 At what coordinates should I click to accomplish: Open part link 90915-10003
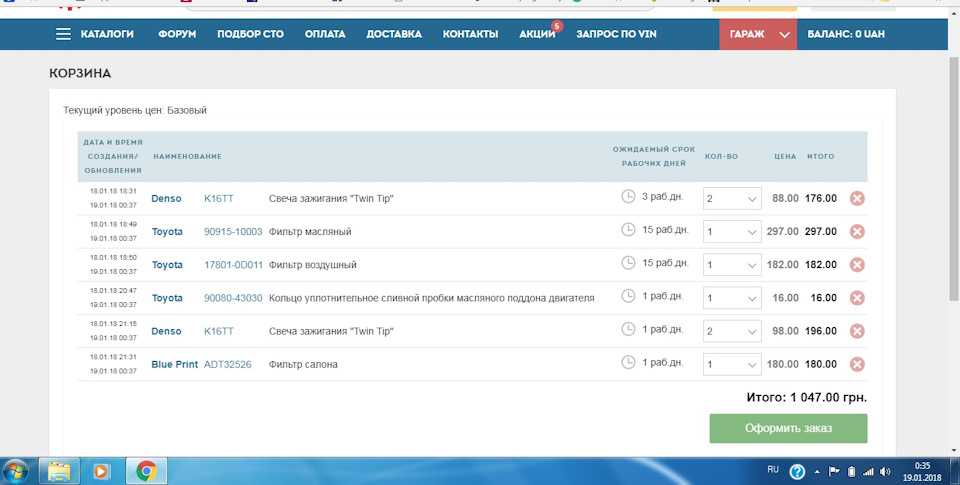[233, 231]
